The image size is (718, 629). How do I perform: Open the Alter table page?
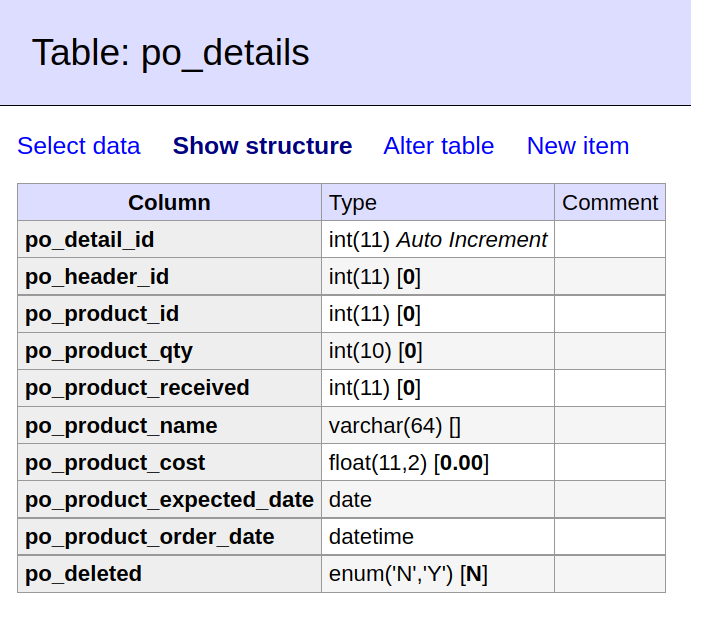point(439,146)
